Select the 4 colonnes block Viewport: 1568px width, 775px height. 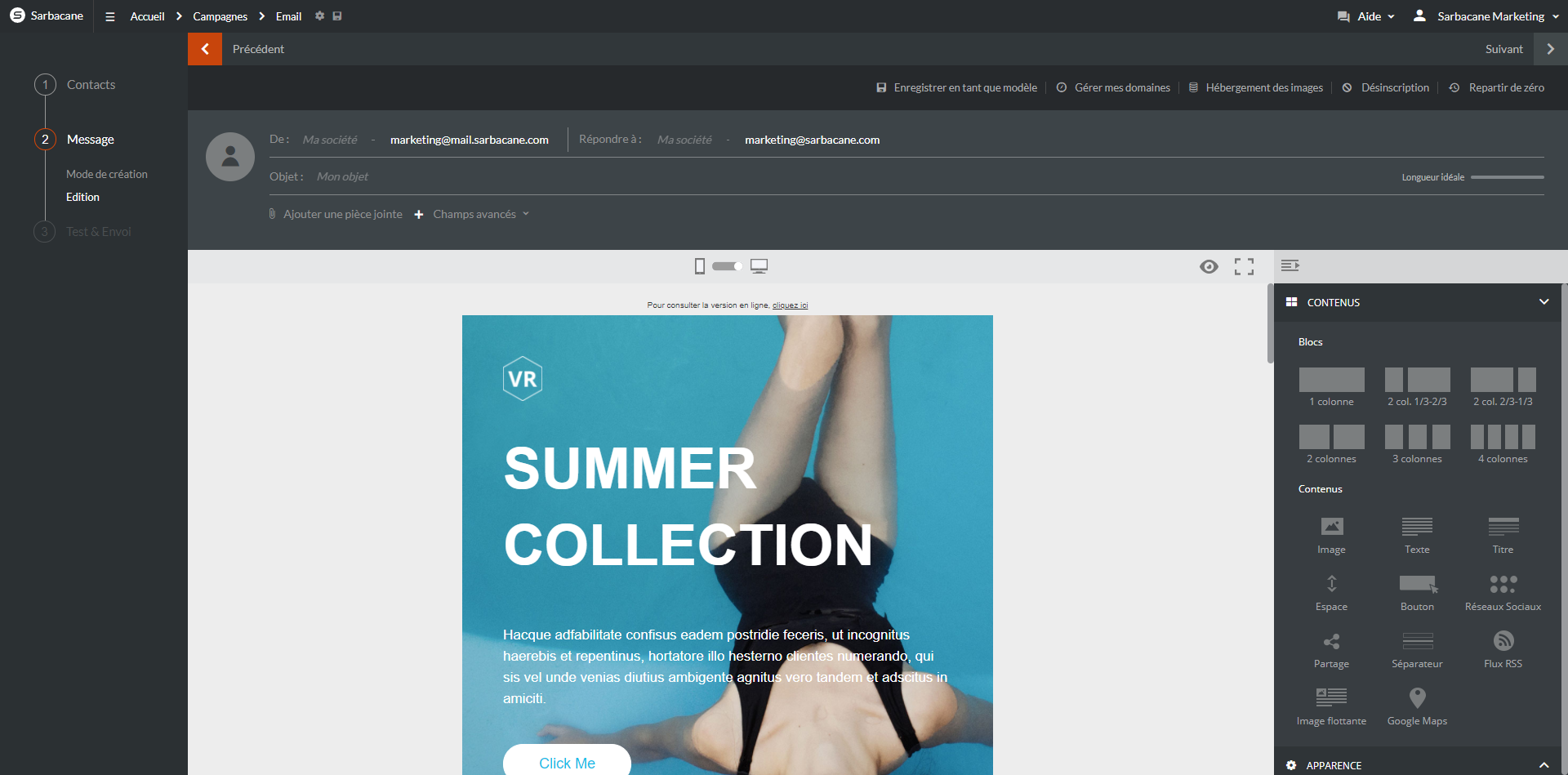tap(1503, 444)
